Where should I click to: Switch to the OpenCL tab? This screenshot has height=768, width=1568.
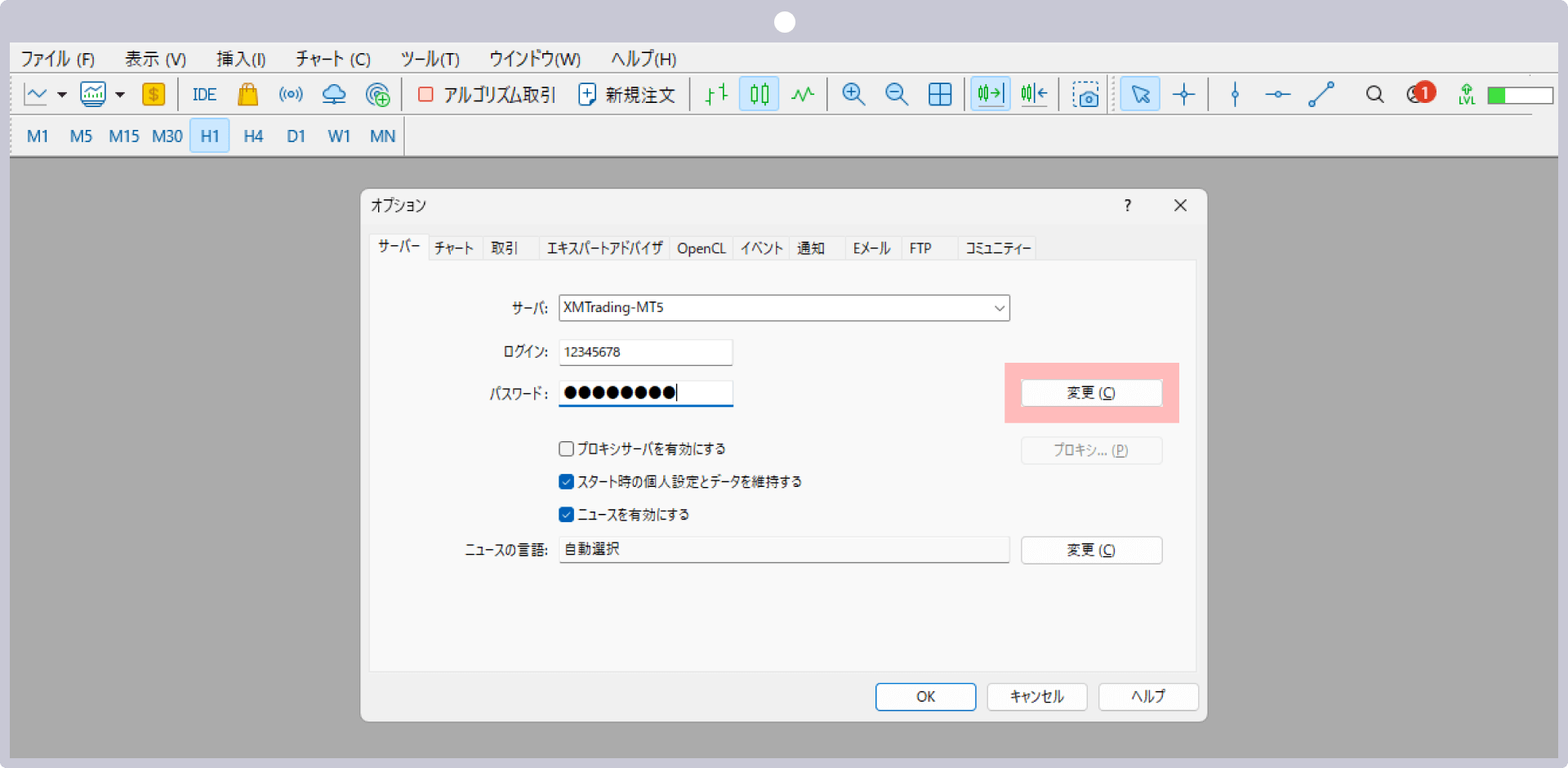point(702,248)
